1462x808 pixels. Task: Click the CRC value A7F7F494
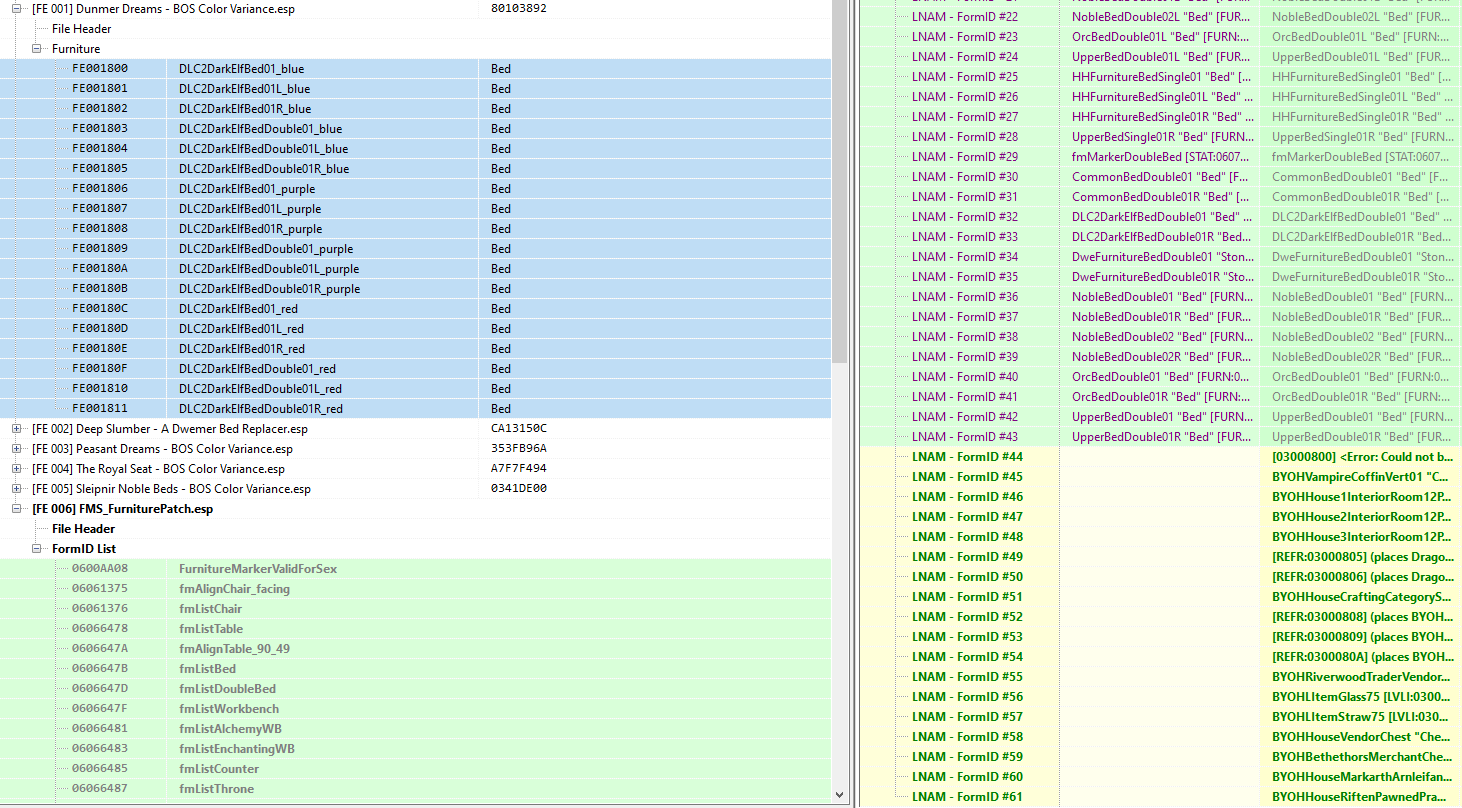point(519,469)
